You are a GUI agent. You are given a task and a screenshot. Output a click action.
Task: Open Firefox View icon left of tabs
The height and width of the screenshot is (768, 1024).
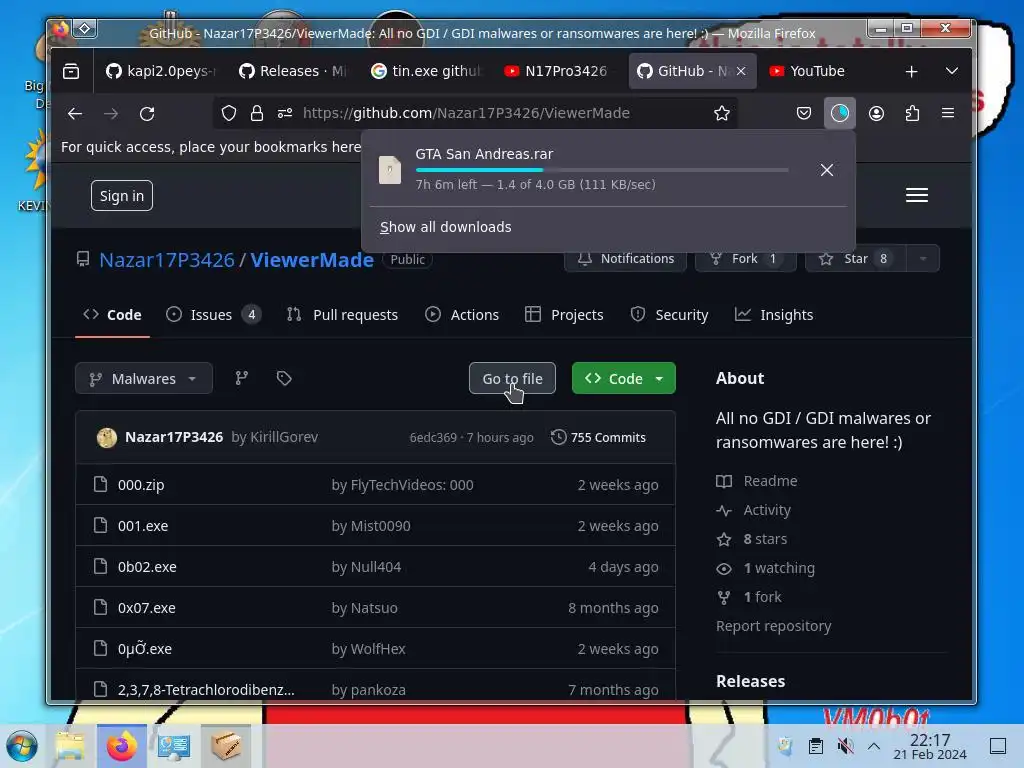[x=71, y=71]
